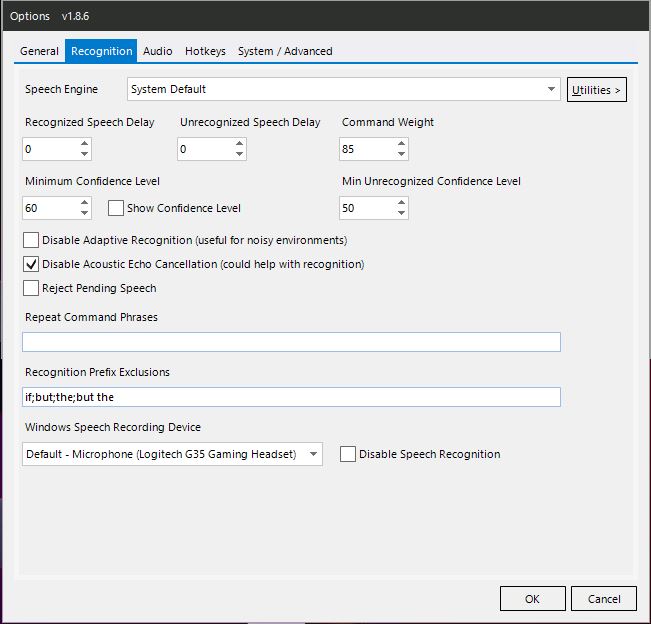Open the System / Advanced tab
This screenshot has width=651, height=624.
(x=285, y=51)
